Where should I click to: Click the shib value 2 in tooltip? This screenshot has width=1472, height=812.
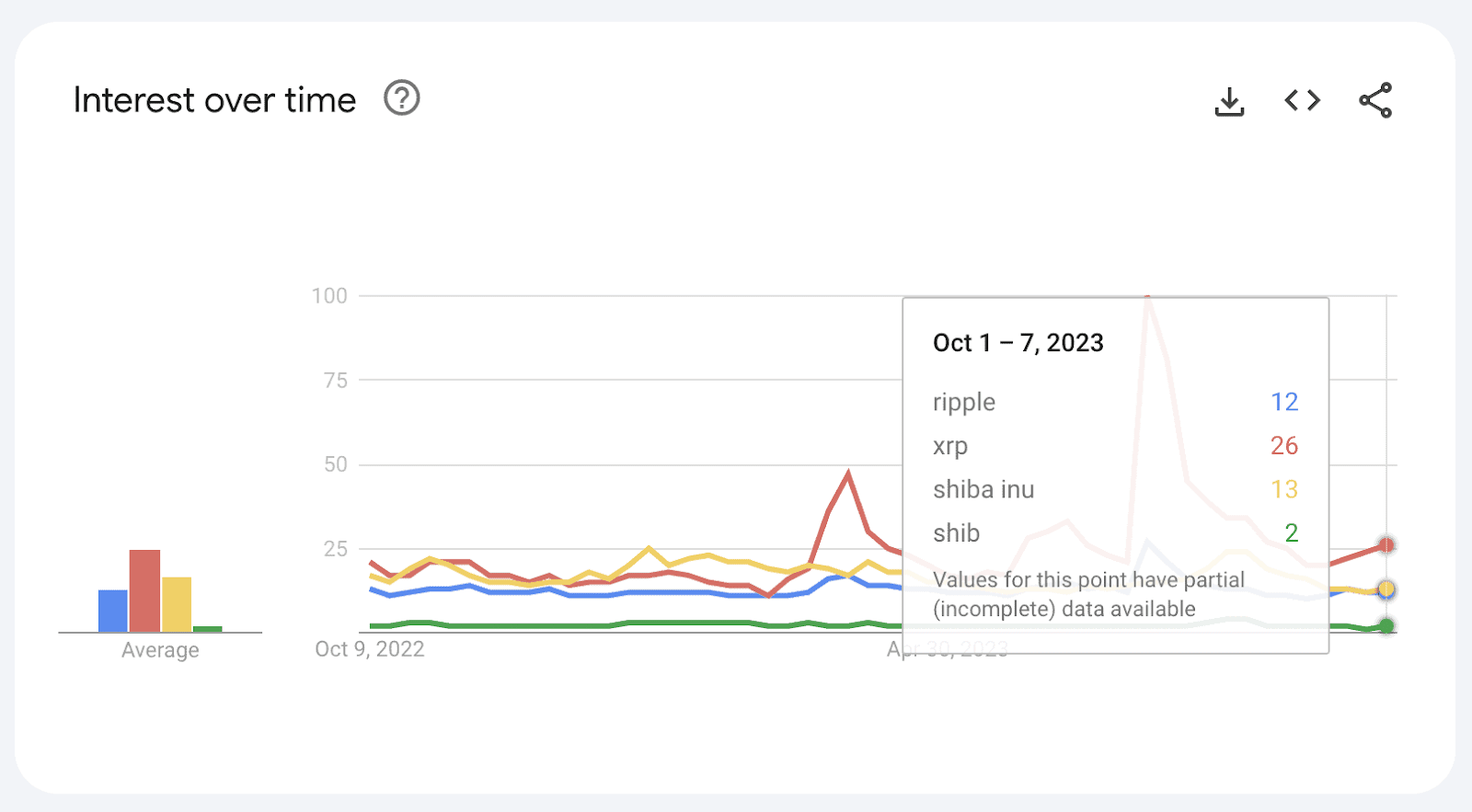coord(1291,533)
